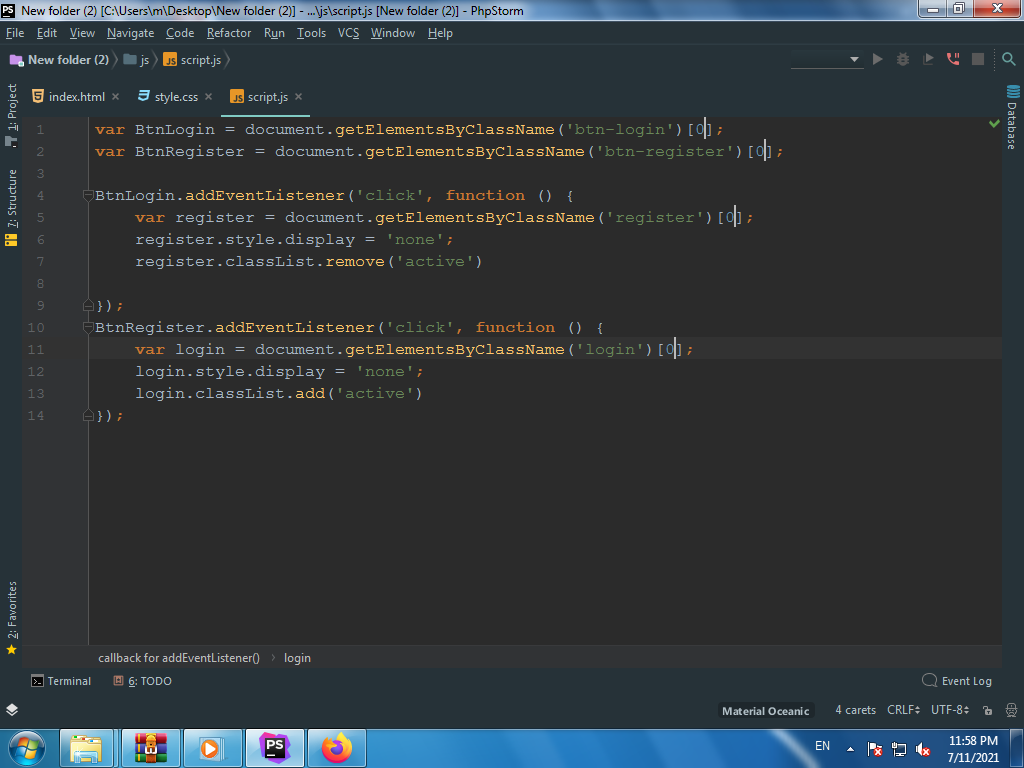This screenshot has height=768, width=1024.
Task: Open the Refactor menu
Action: (229, 33)
